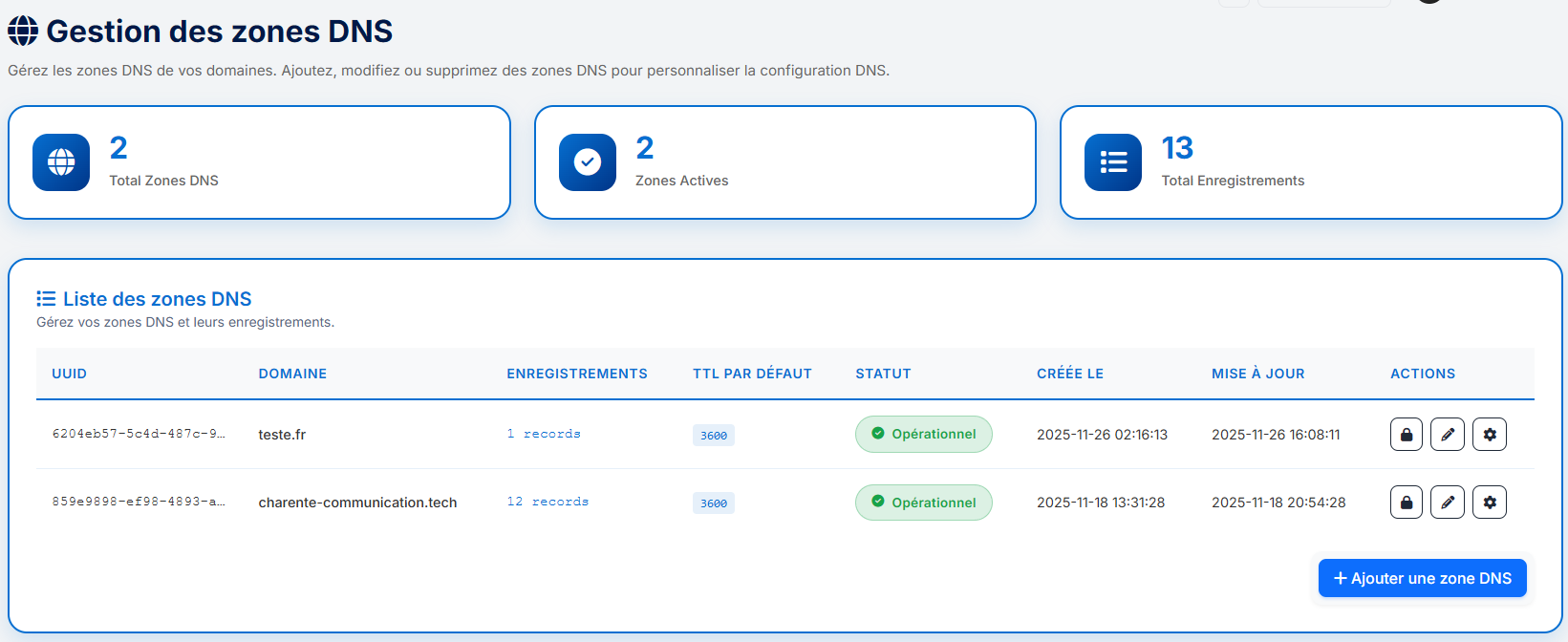The height and width of the screenshot is (642, 1568).
Task: Click the 3600 TTL badge for charente-communication.tech
Action: click(x=713, y=503)
